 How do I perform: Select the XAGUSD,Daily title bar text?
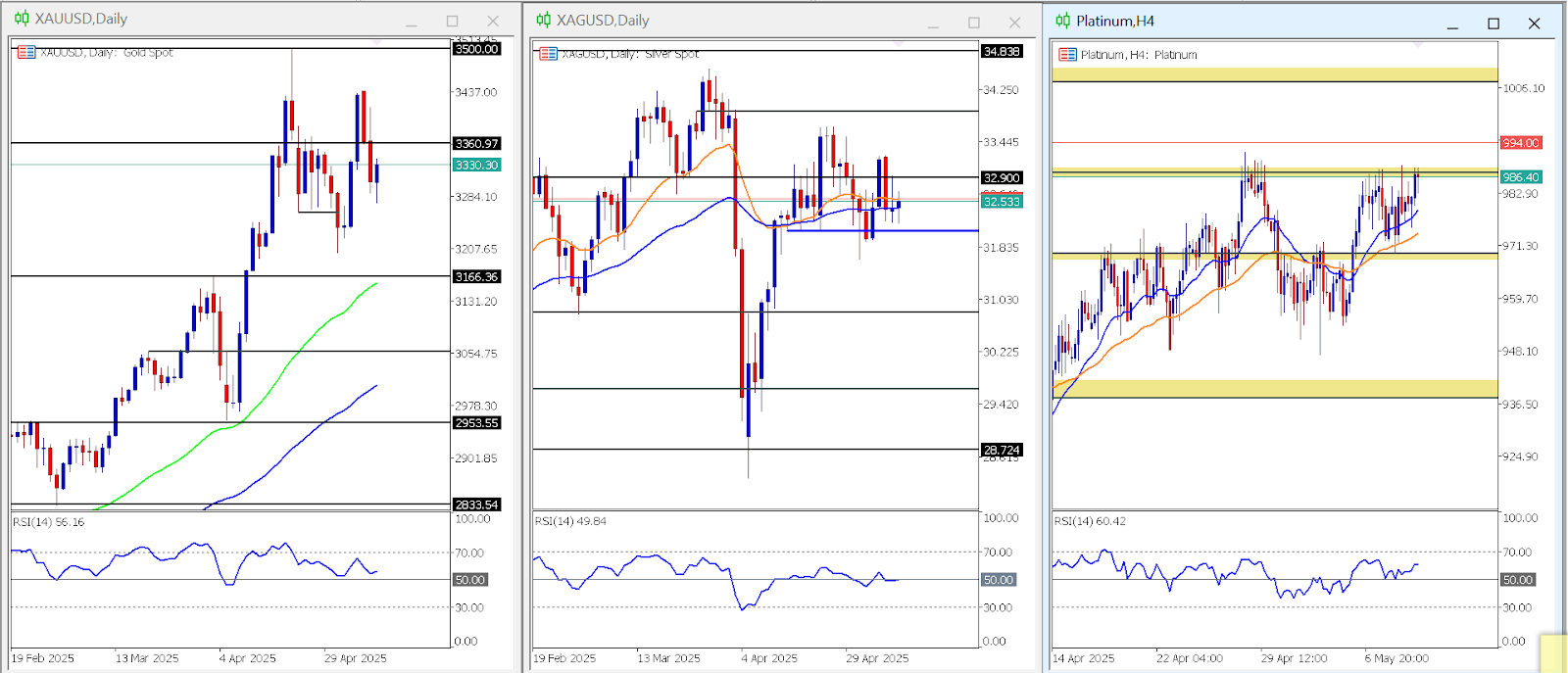(603, 20)
